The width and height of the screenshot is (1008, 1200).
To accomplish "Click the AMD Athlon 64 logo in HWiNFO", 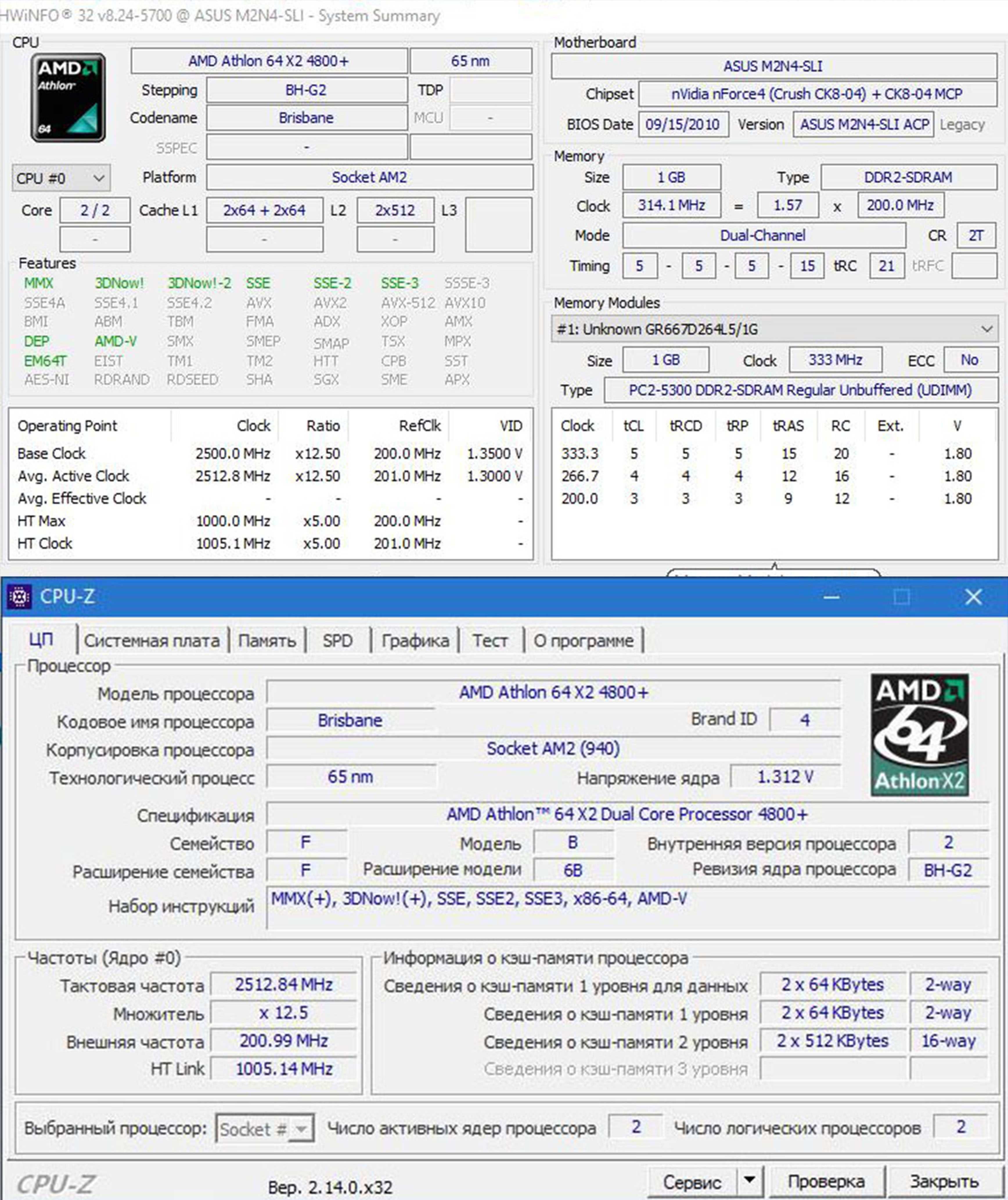I will tap(68, 98).
